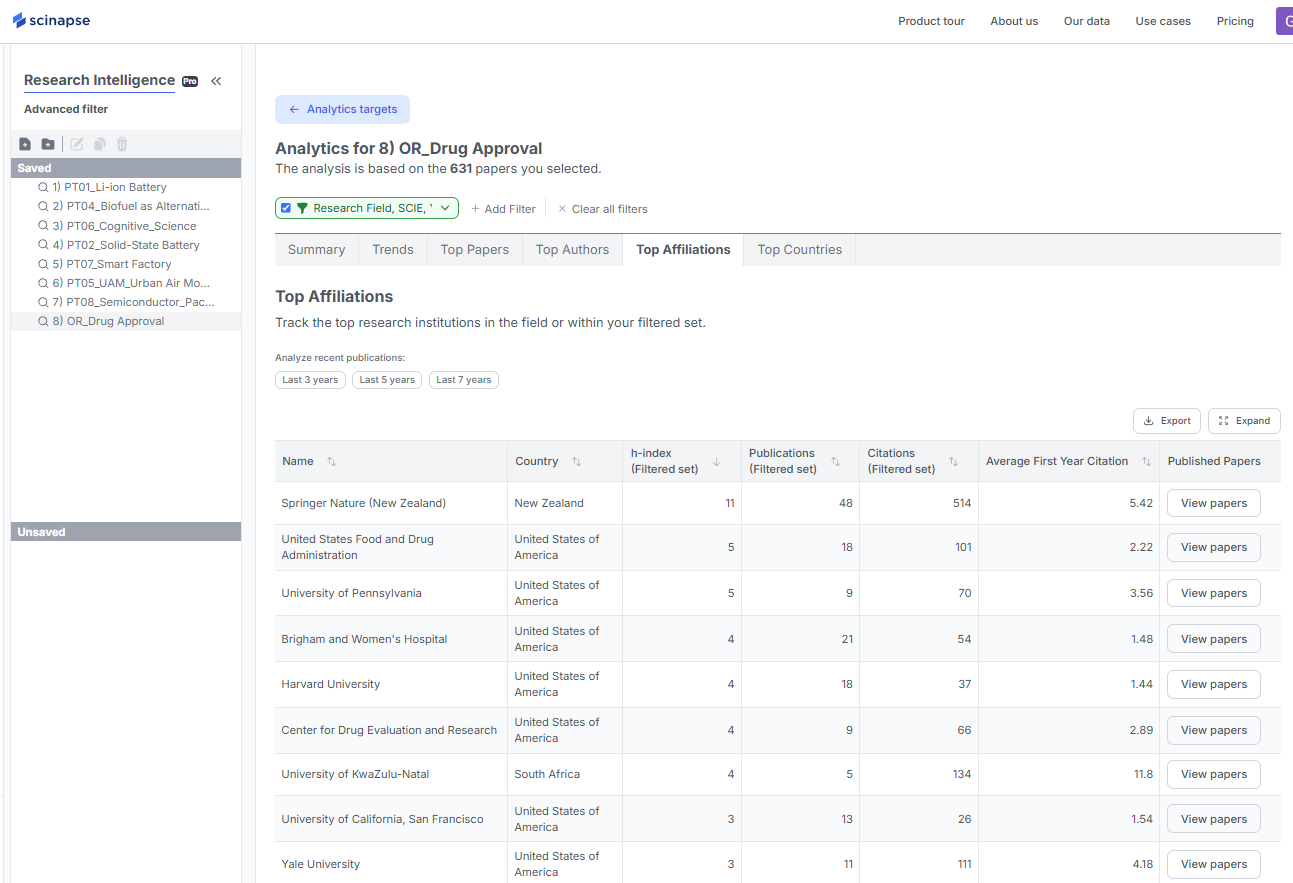Select the Last 3 years option

[x=310, y=380]
